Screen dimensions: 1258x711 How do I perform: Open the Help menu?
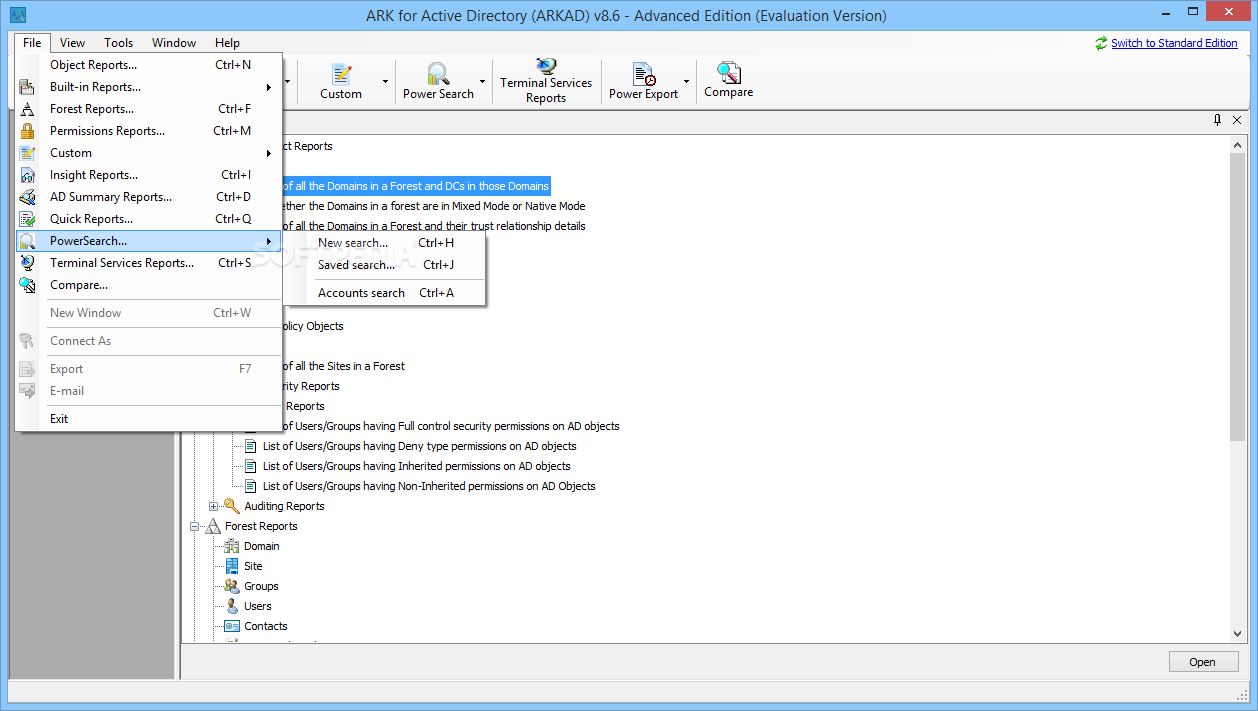click(227, 43)
